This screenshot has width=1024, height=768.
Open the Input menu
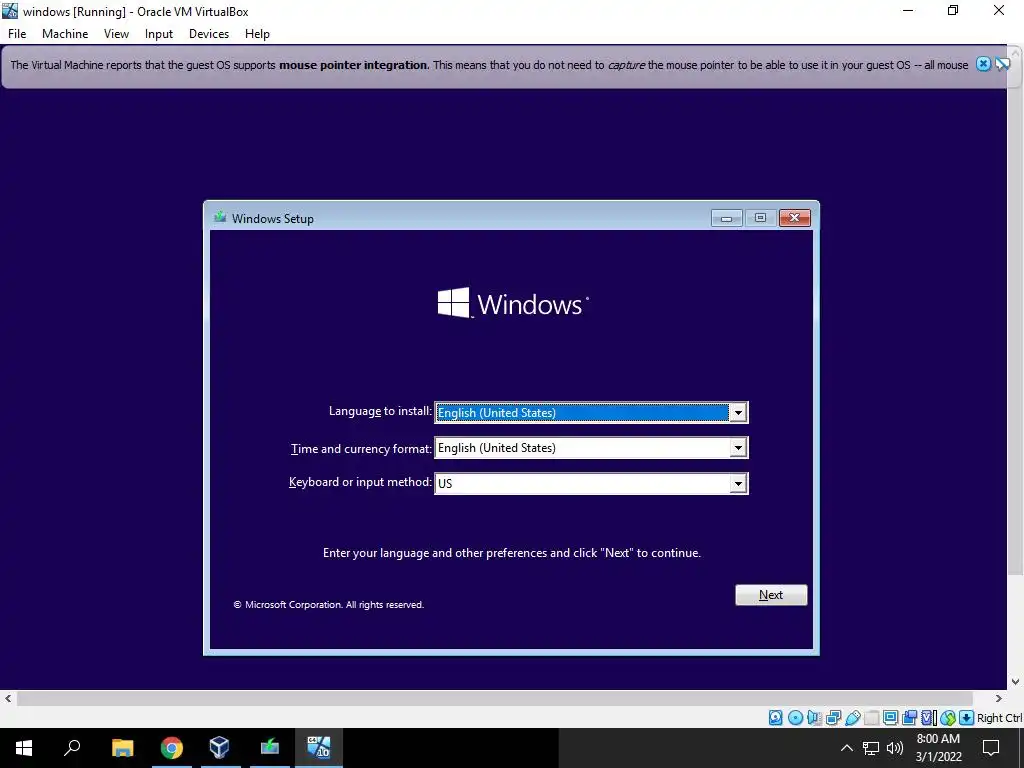click(x=159, y=34)
